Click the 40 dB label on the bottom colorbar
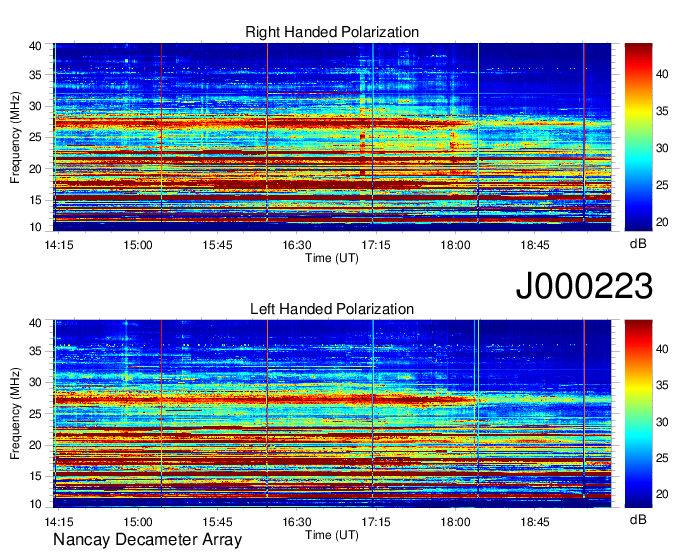The image size is (680, 552). pos(662,349)
